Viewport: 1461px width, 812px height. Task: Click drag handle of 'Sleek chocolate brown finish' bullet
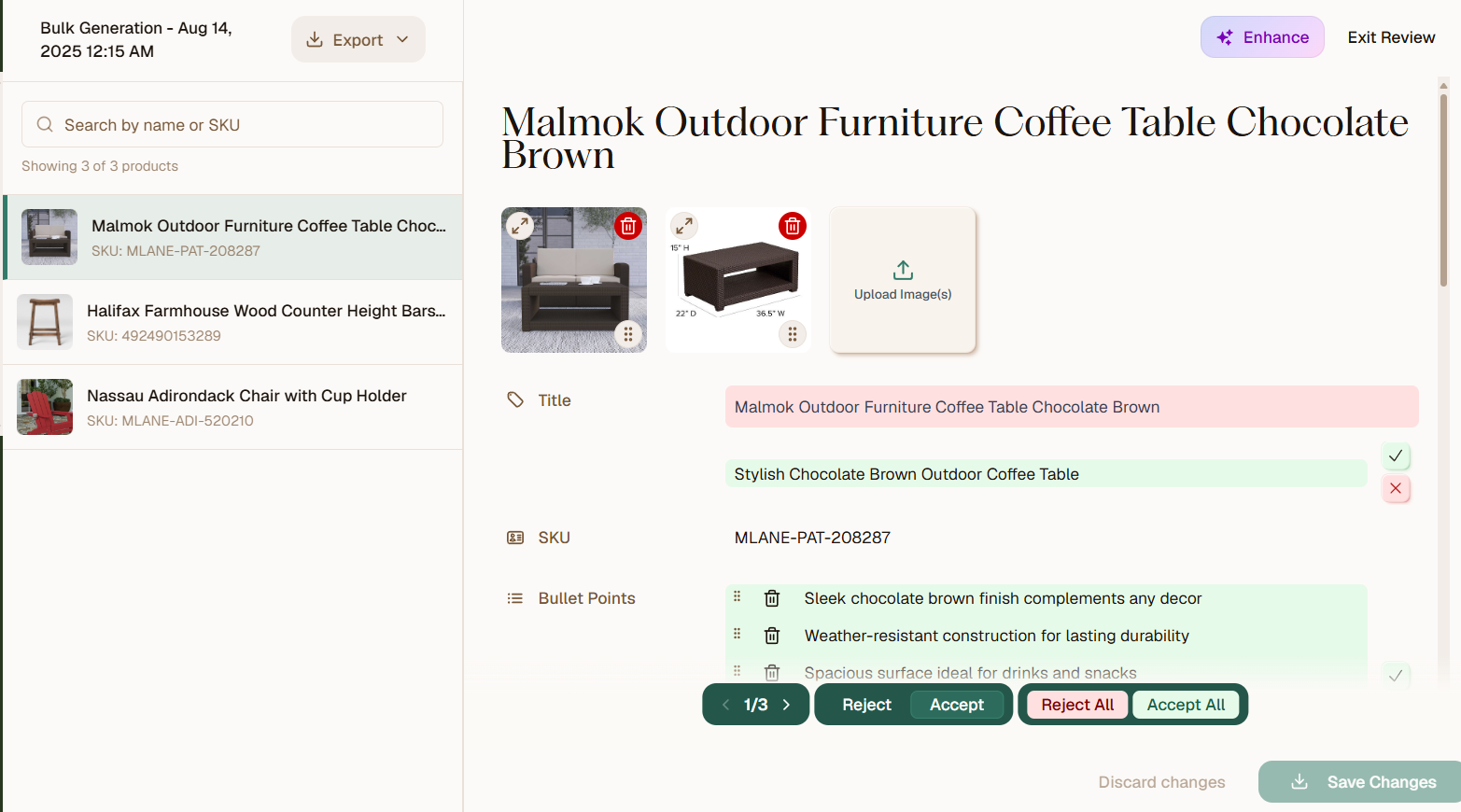pos(738,596)
